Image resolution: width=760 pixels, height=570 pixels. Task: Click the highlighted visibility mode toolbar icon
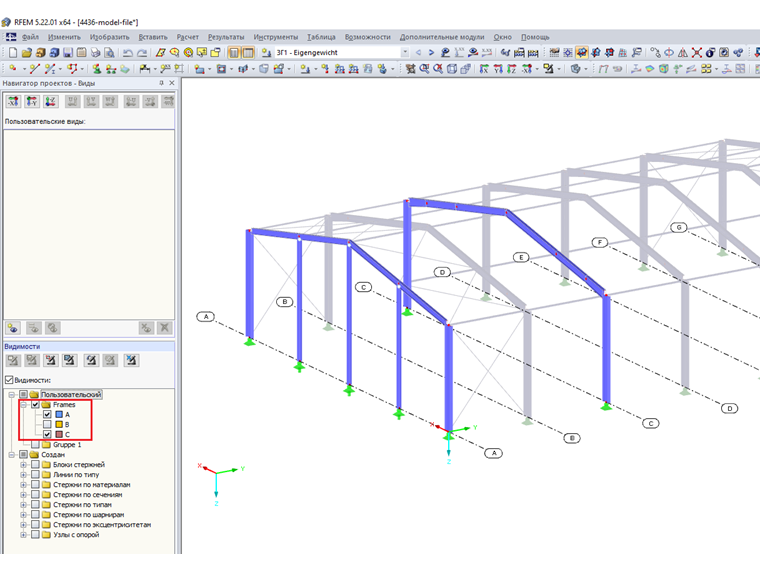coord(582,52)
